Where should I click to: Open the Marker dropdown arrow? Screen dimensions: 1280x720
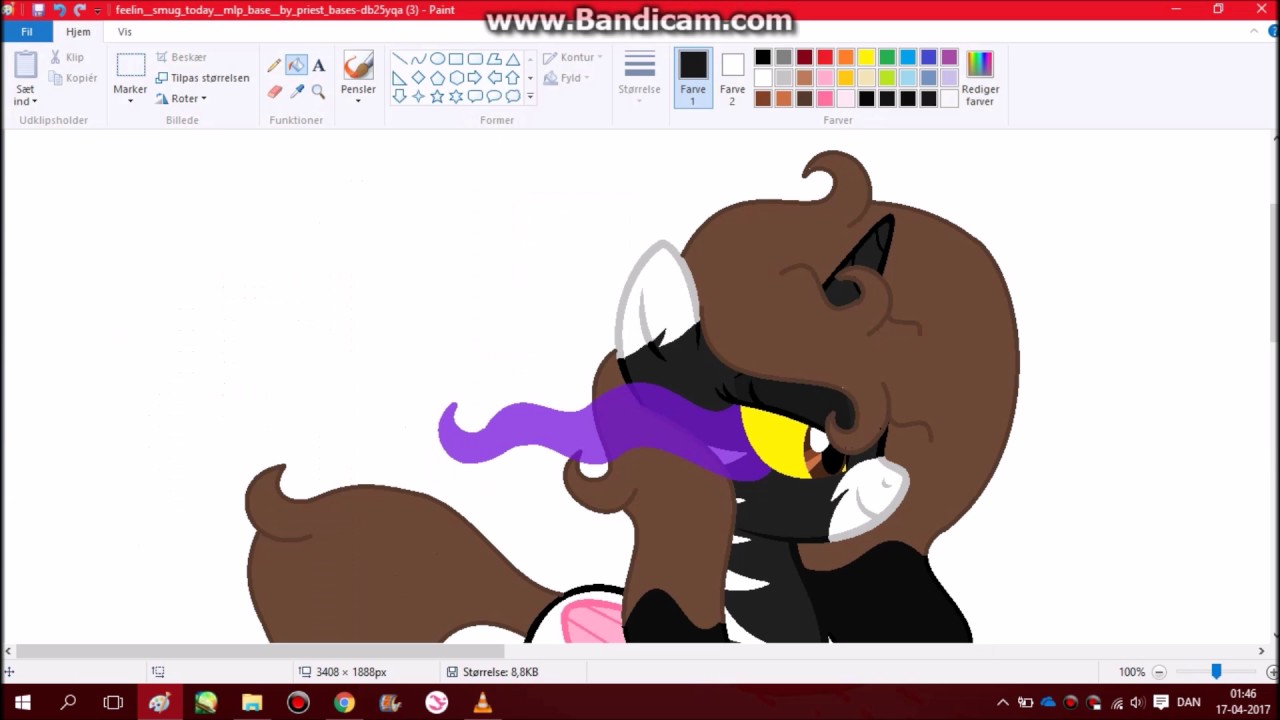tap(130, 101)
